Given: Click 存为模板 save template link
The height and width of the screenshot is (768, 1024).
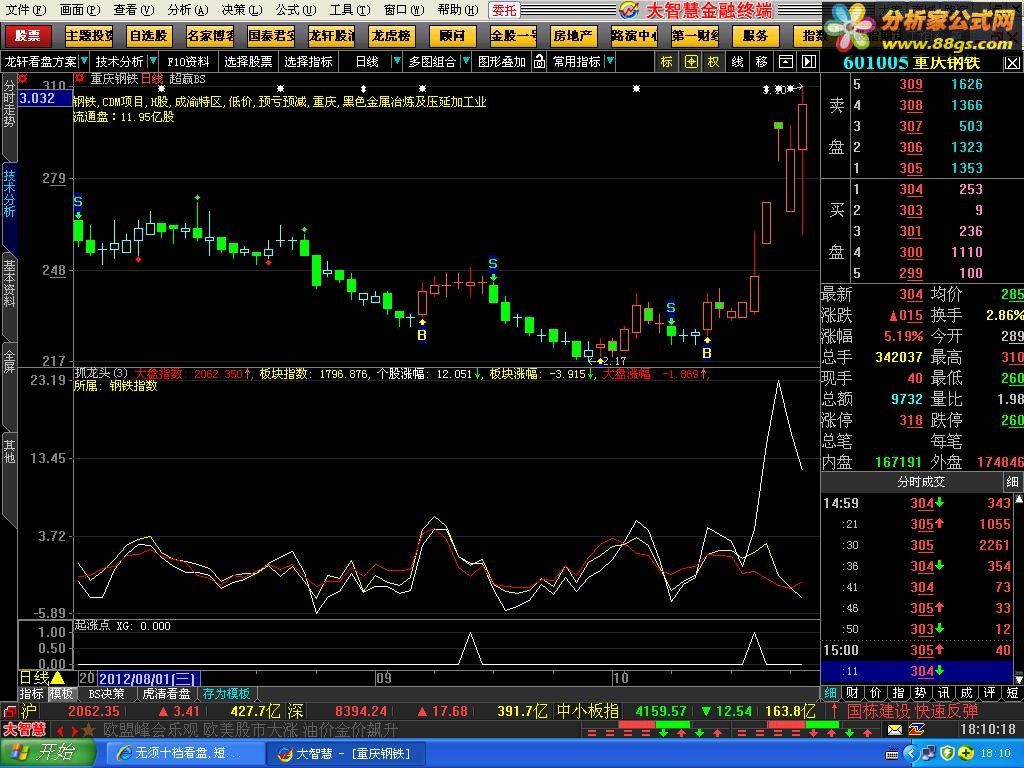Looking at the screenshot, I should pyautogui.click(x=226, y=694).
